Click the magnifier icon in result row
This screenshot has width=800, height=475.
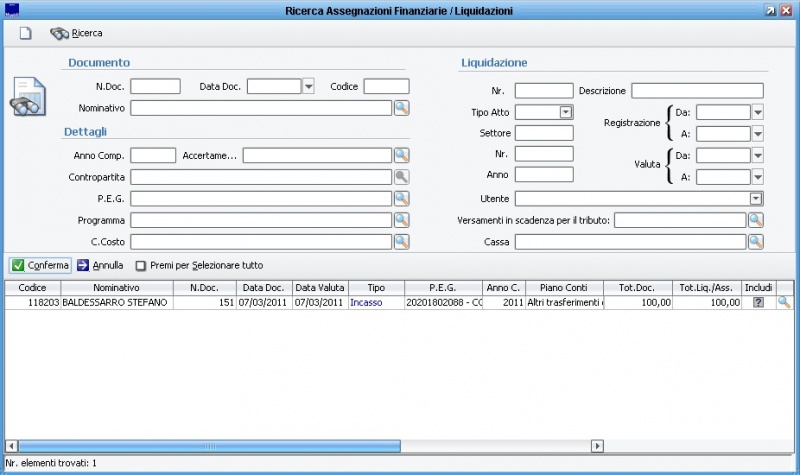784,302
